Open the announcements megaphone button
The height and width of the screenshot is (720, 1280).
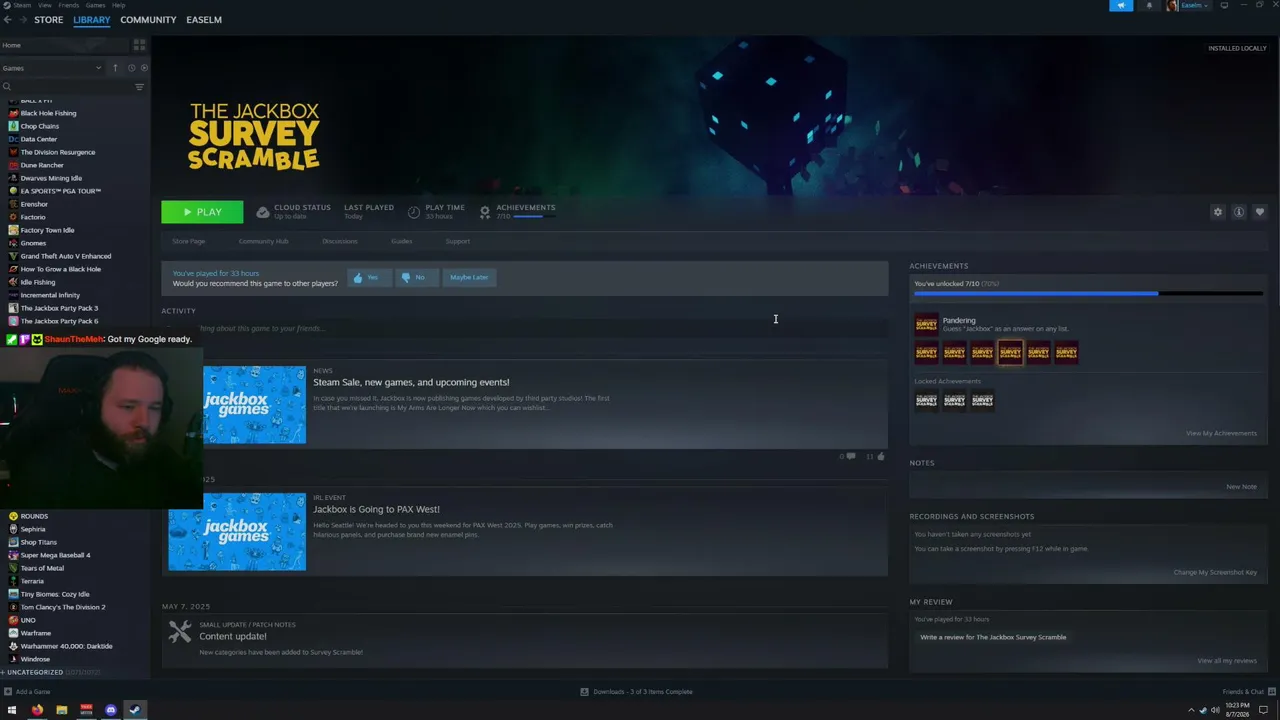1121,6
